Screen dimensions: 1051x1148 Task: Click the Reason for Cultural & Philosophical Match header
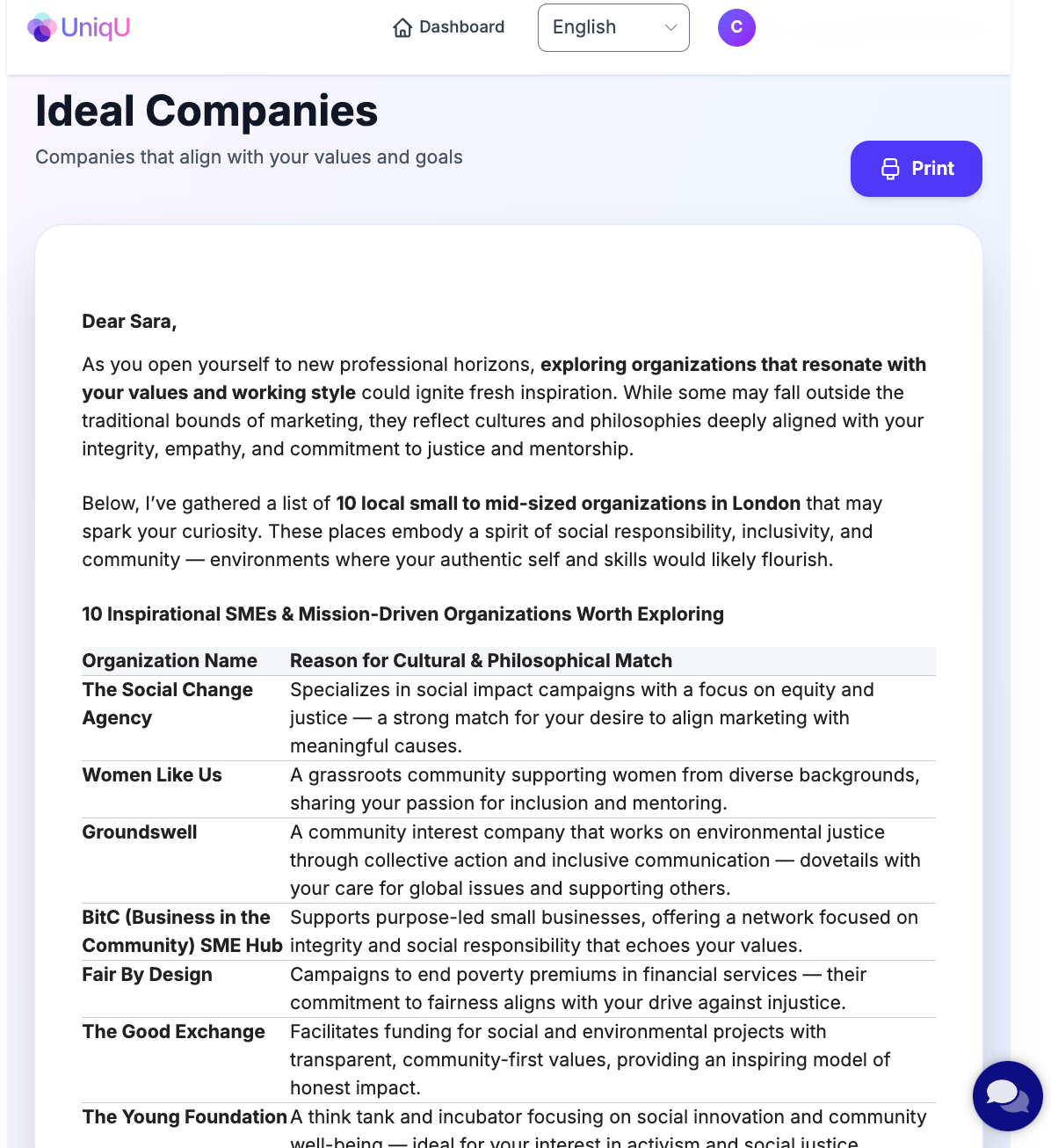[481, 661]
